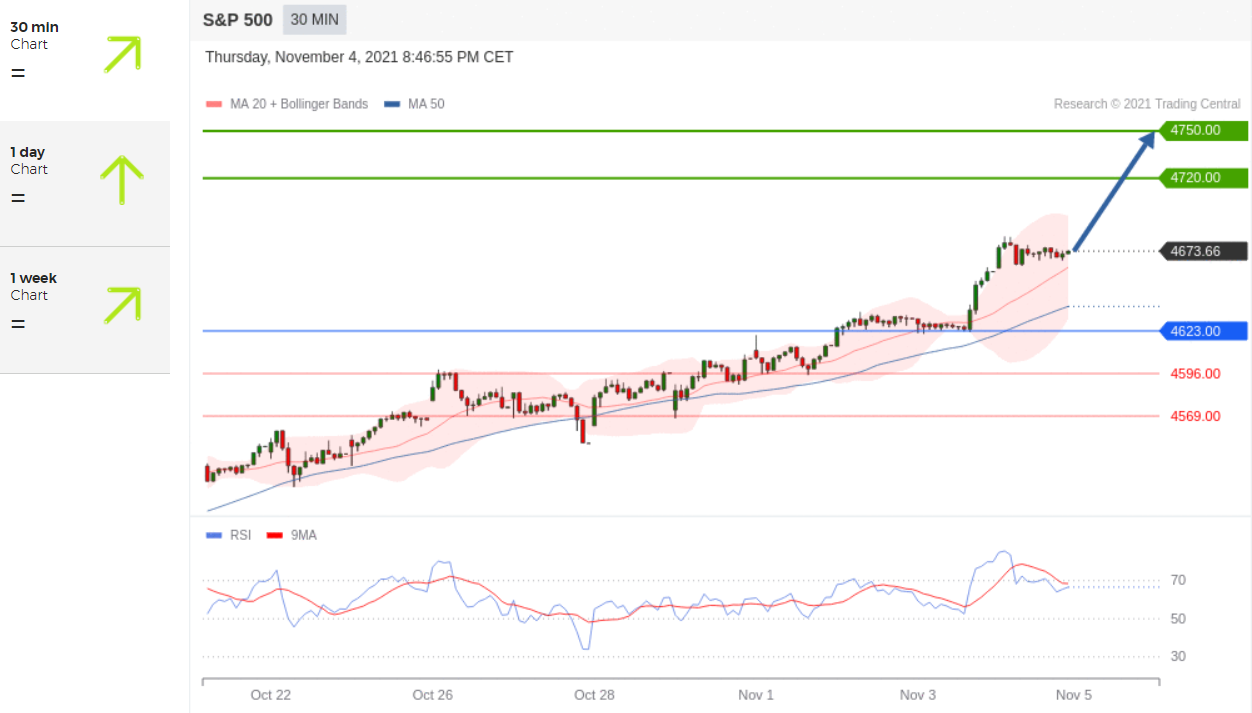Click the S&P 500 chart title
This screenshot has width=1252, height=713.
tap(237, 20)
